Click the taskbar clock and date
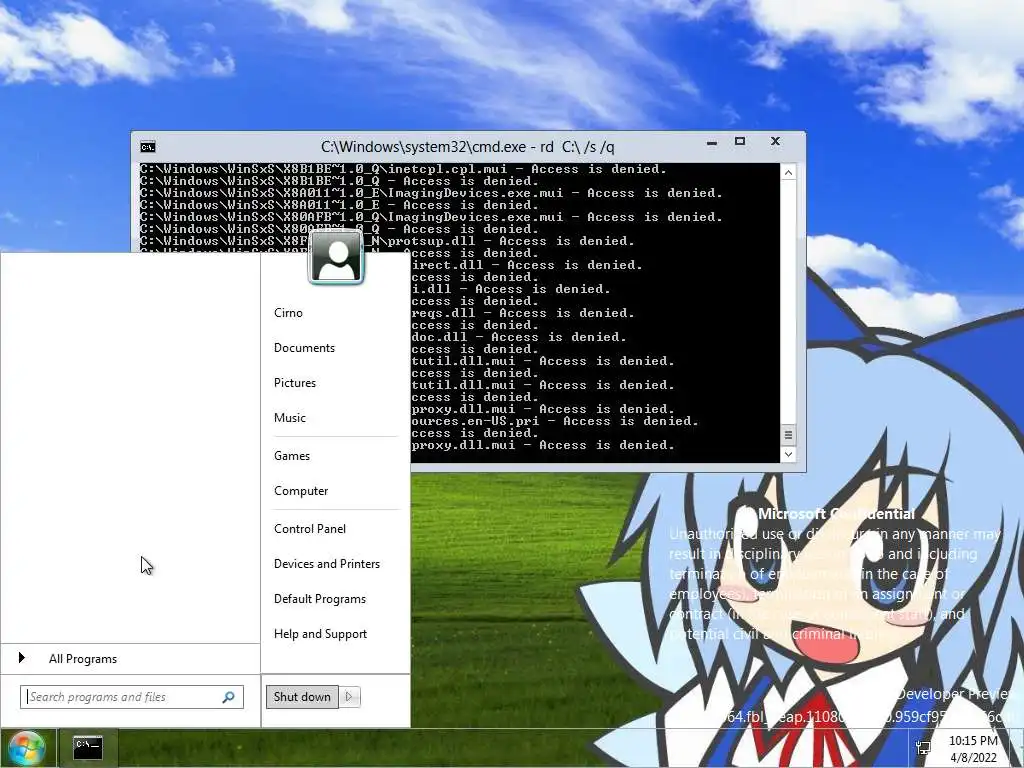The image size is (1024, 768). (973, 749)
